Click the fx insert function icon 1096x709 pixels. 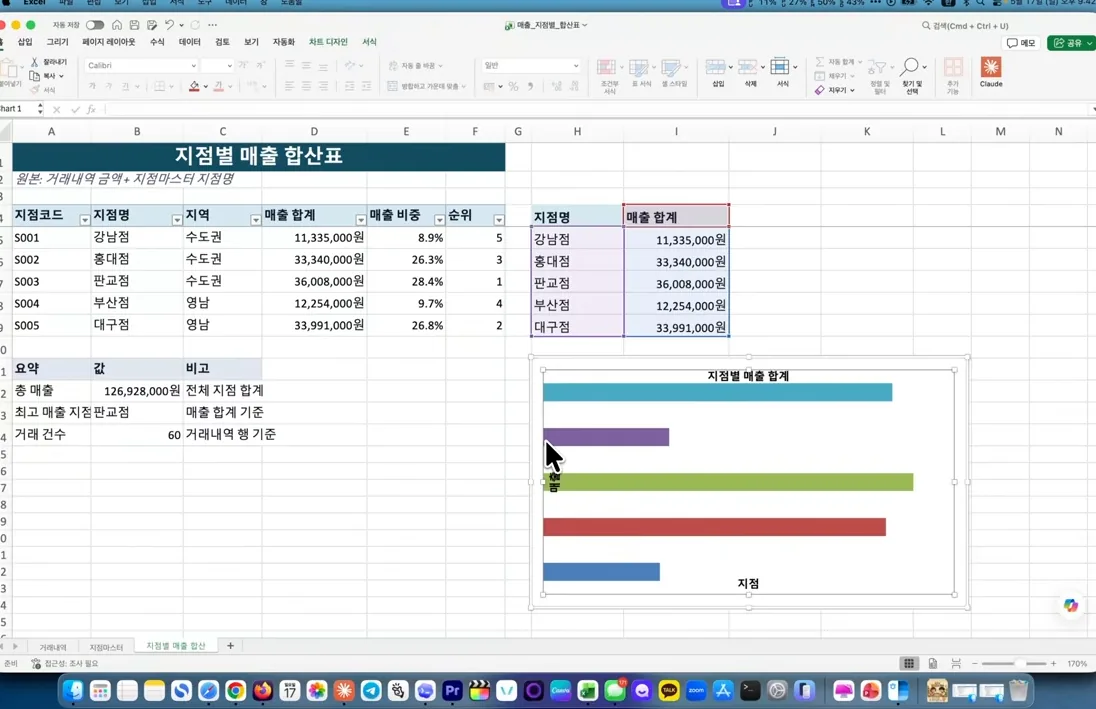pyautogui.click(x=91, y=109)
